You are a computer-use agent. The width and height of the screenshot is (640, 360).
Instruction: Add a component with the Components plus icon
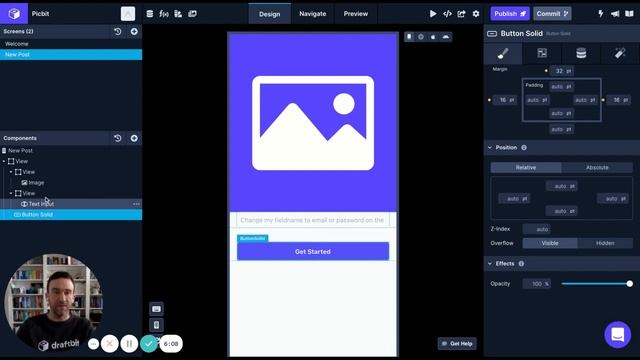(134, 138)
